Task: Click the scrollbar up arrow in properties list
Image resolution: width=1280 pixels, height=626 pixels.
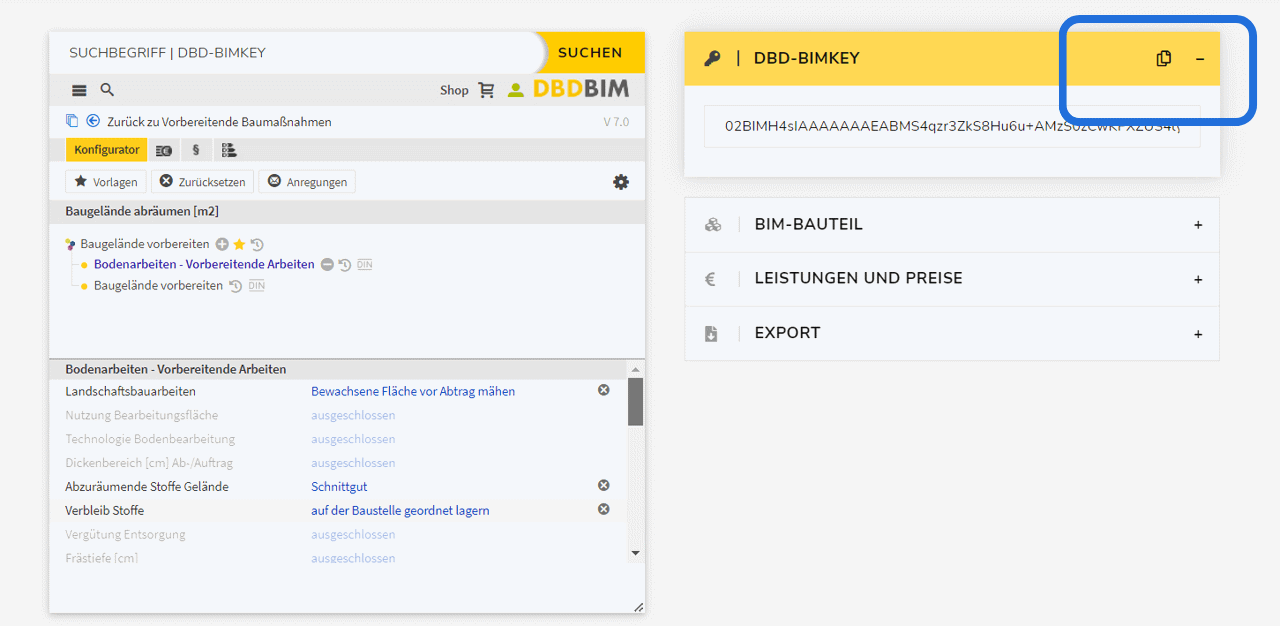Action: [635, 369]
